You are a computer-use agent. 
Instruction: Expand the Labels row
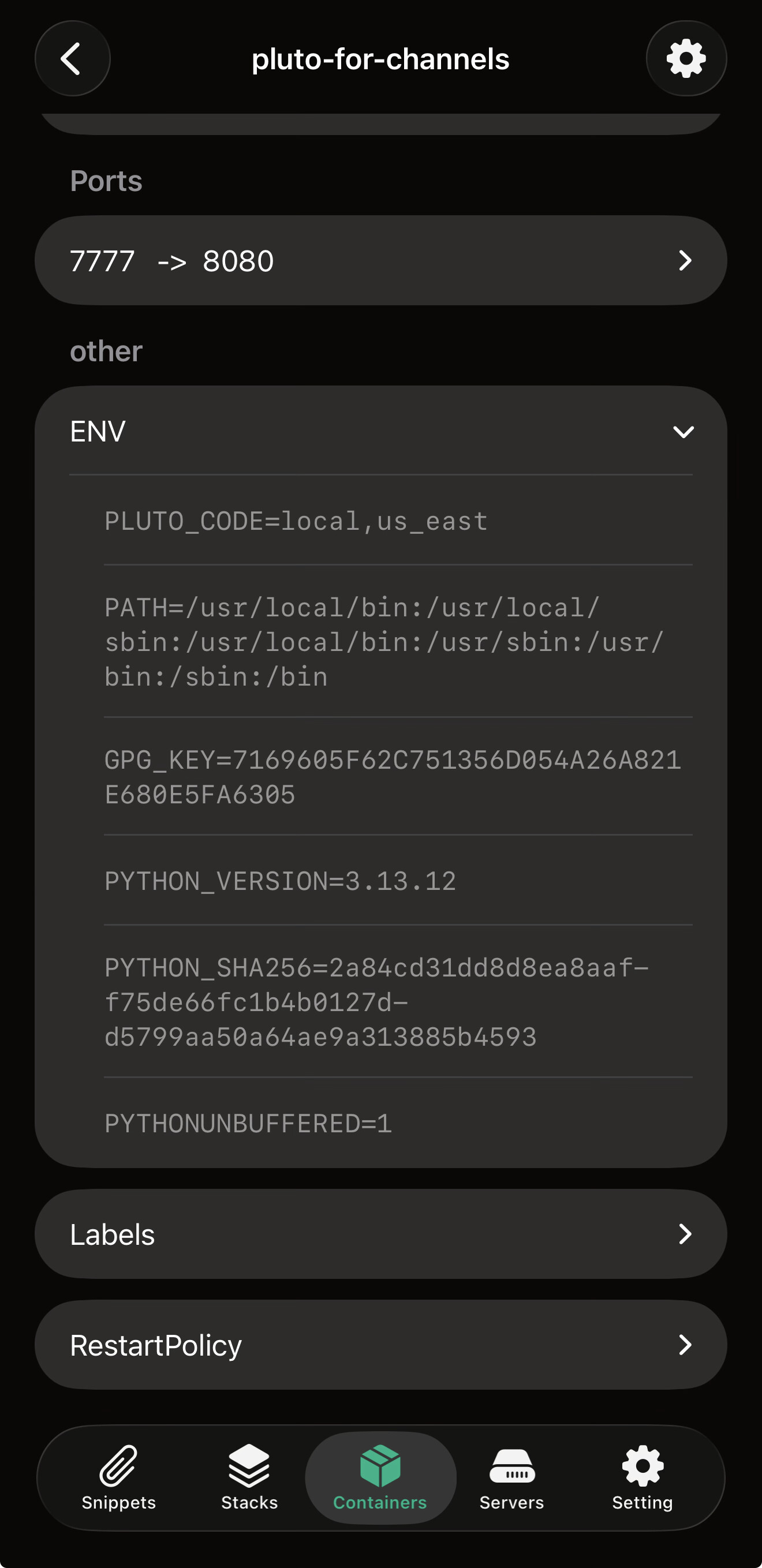380,1234
